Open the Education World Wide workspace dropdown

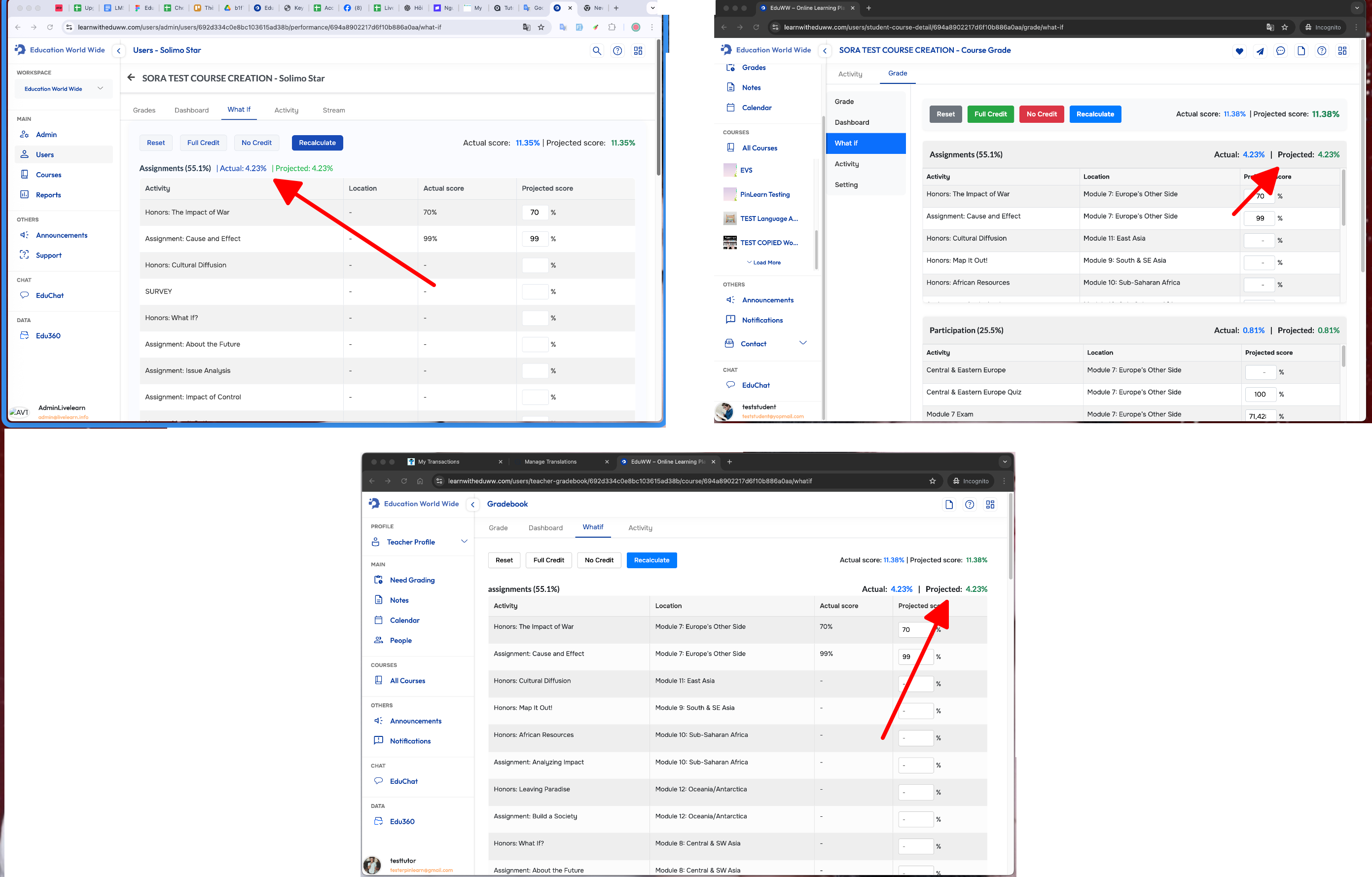pos(63,89)
